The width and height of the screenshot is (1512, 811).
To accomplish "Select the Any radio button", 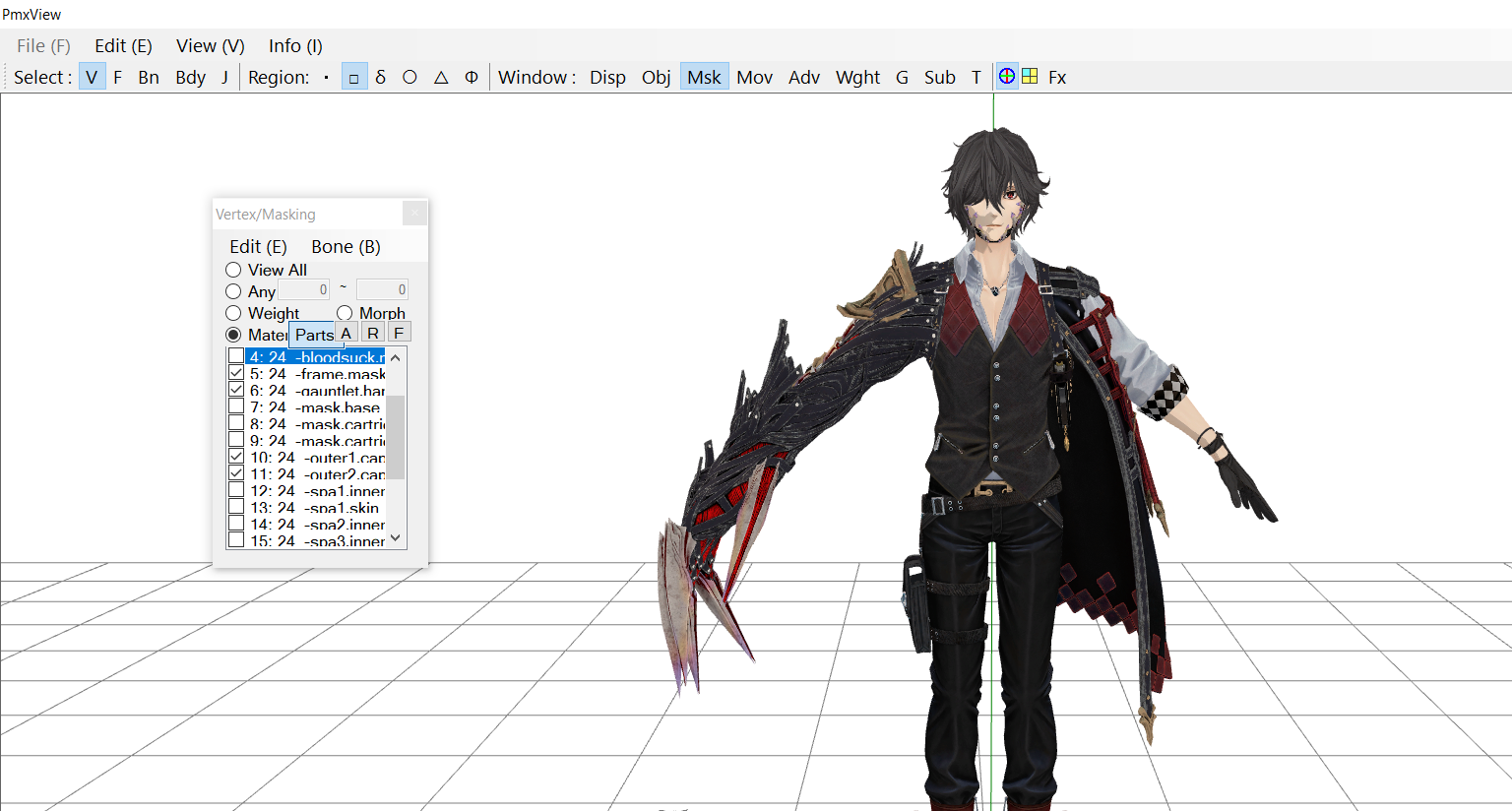I will (x=233, y=291).
